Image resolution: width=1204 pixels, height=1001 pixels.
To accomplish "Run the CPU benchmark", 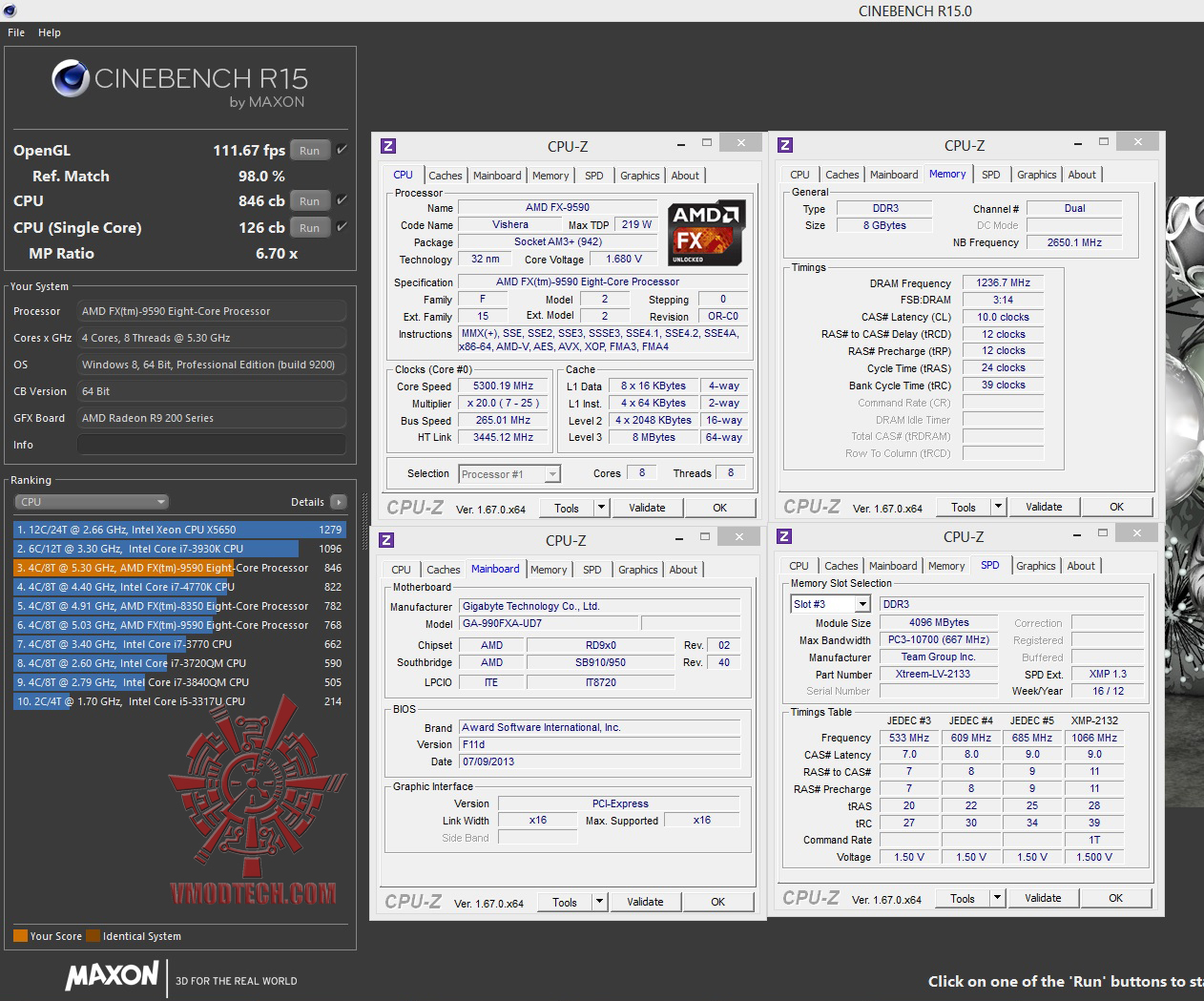I will coord(310,201).
